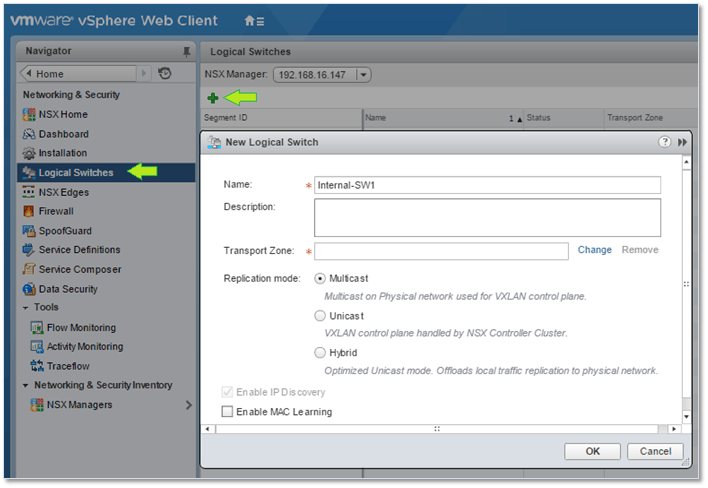The width and height of the screenshot is (708, 488).
Task: Click dialog horizontal scrollbar left arrow
Action: tap(207, 429)
